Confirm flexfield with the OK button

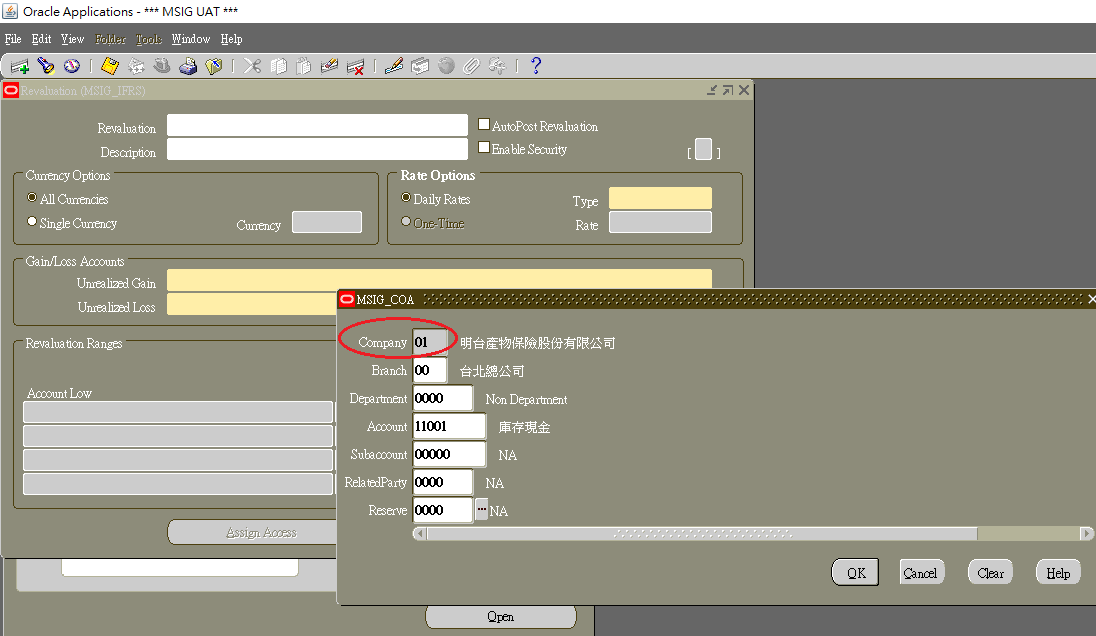[x=856, y=573]
